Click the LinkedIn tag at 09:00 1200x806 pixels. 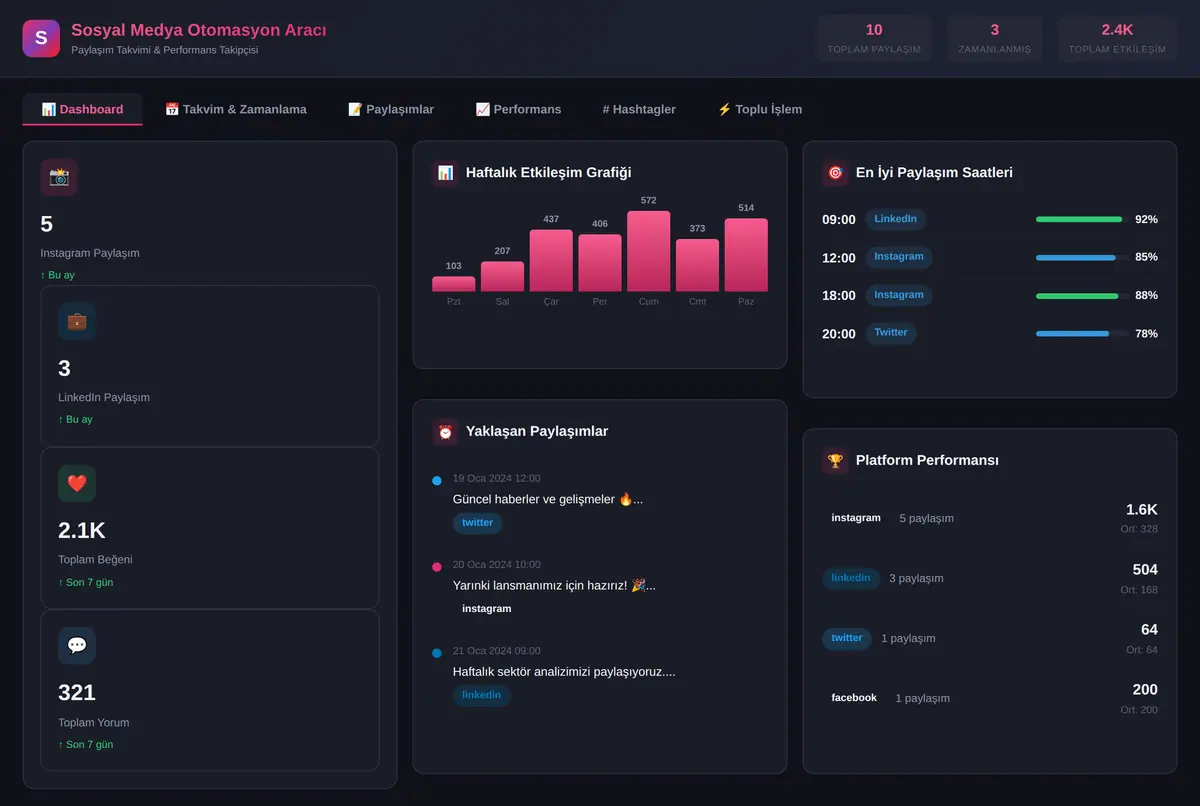(895, 219)
